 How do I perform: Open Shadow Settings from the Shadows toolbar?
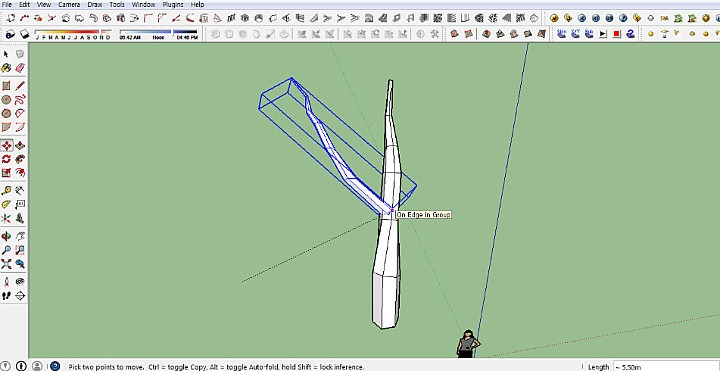[11, 34]
